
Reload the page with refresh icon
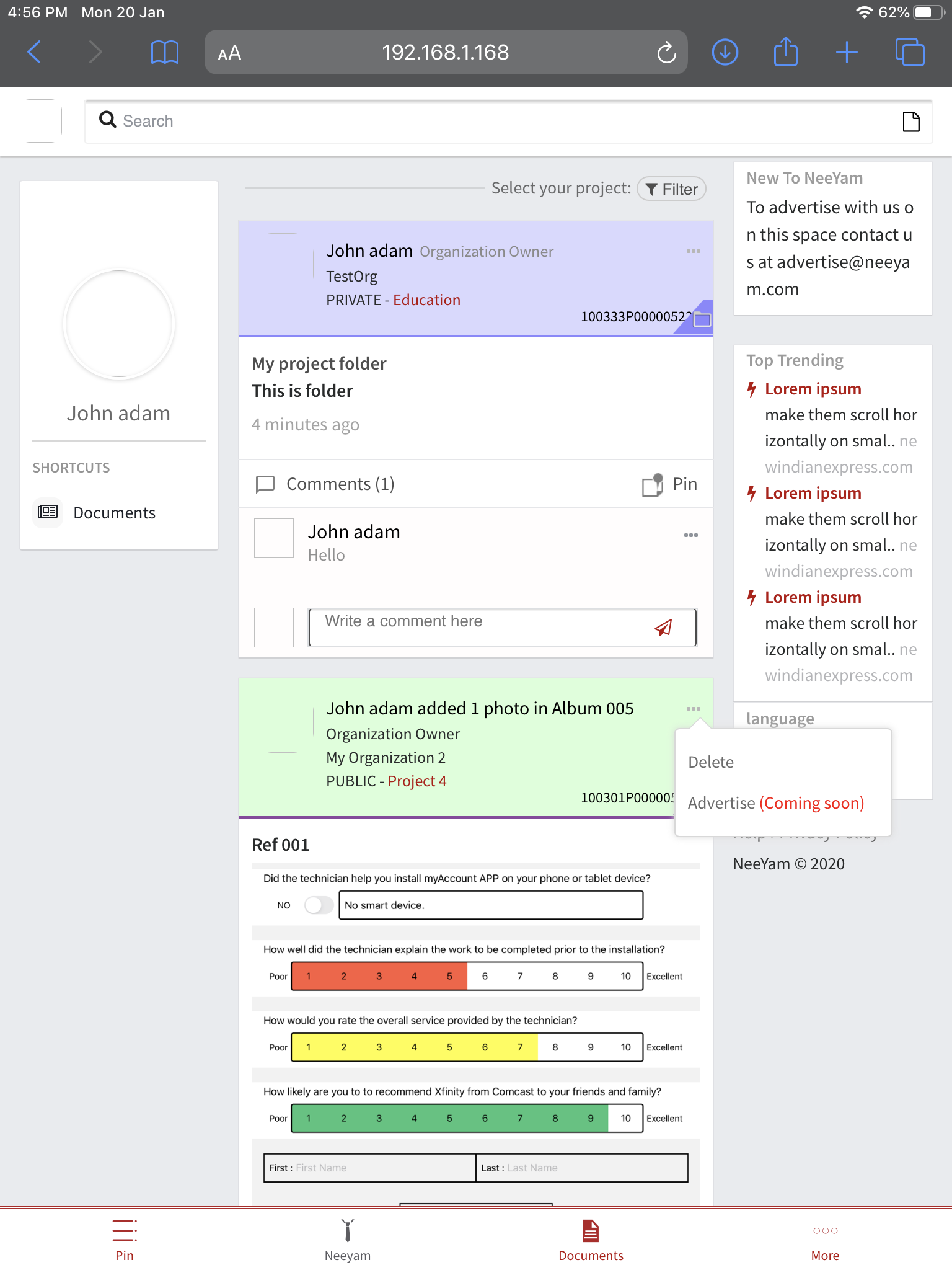(666, 53)
